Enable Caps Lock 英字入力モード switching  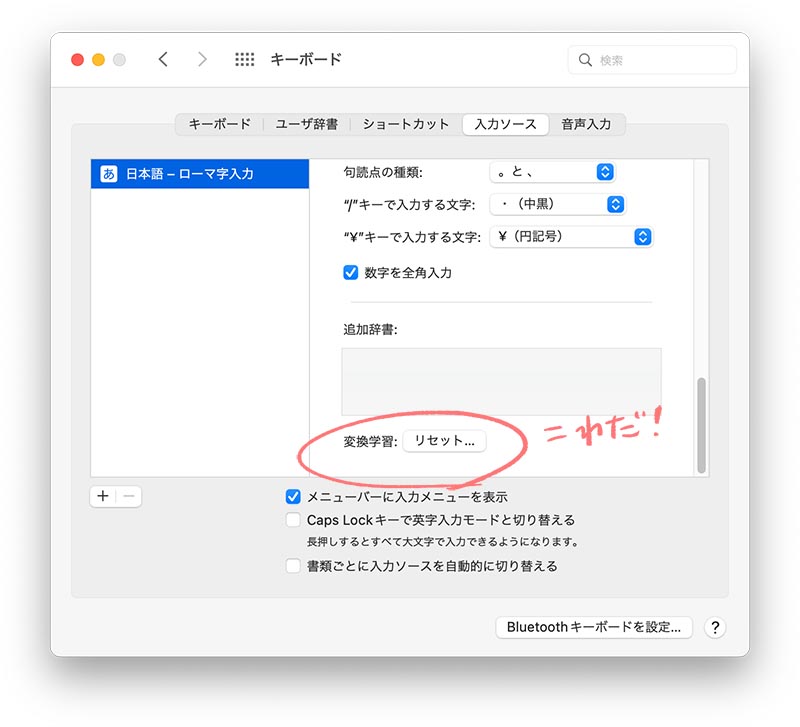pos(293,519)
